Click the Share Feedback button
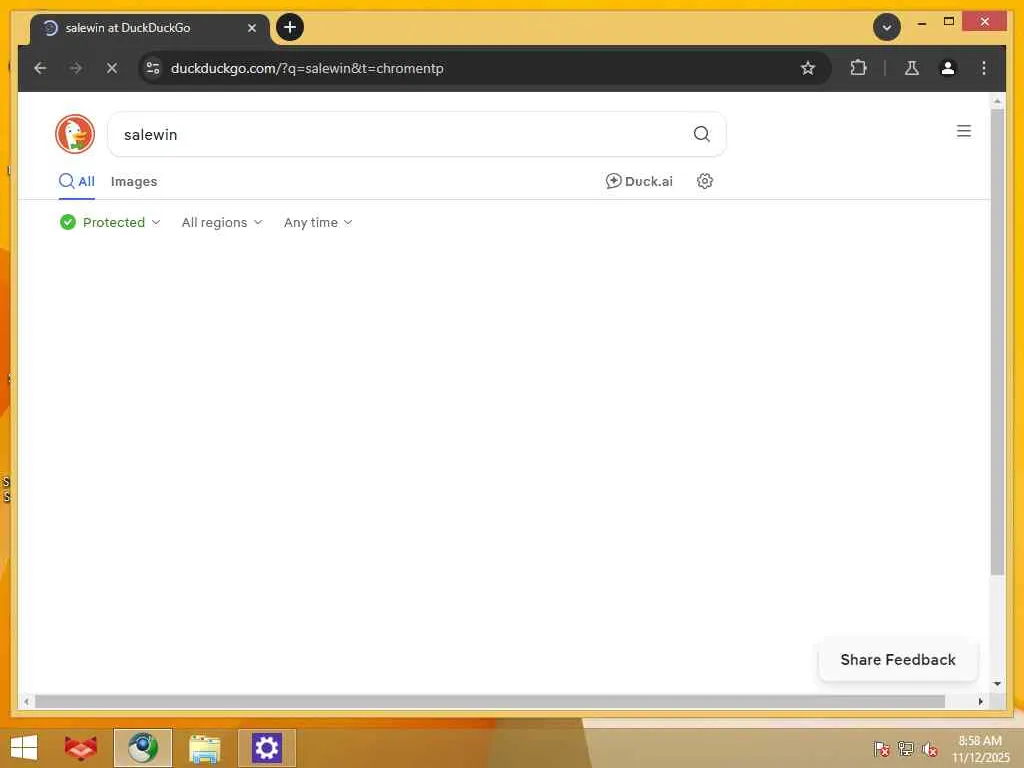 (897, 660)
